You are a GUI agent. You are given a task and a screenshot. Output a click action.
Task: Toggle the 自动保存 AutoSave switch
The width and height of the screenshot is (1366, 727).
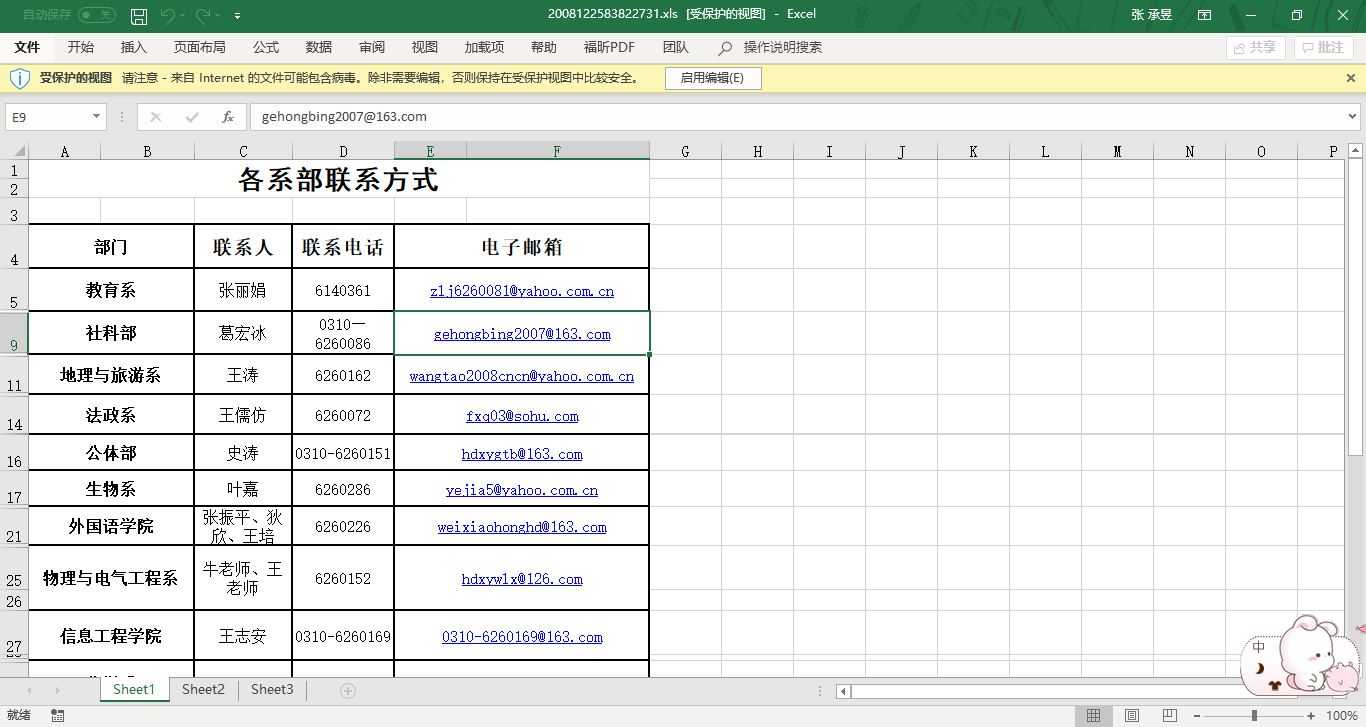click(x=97, y=15)
